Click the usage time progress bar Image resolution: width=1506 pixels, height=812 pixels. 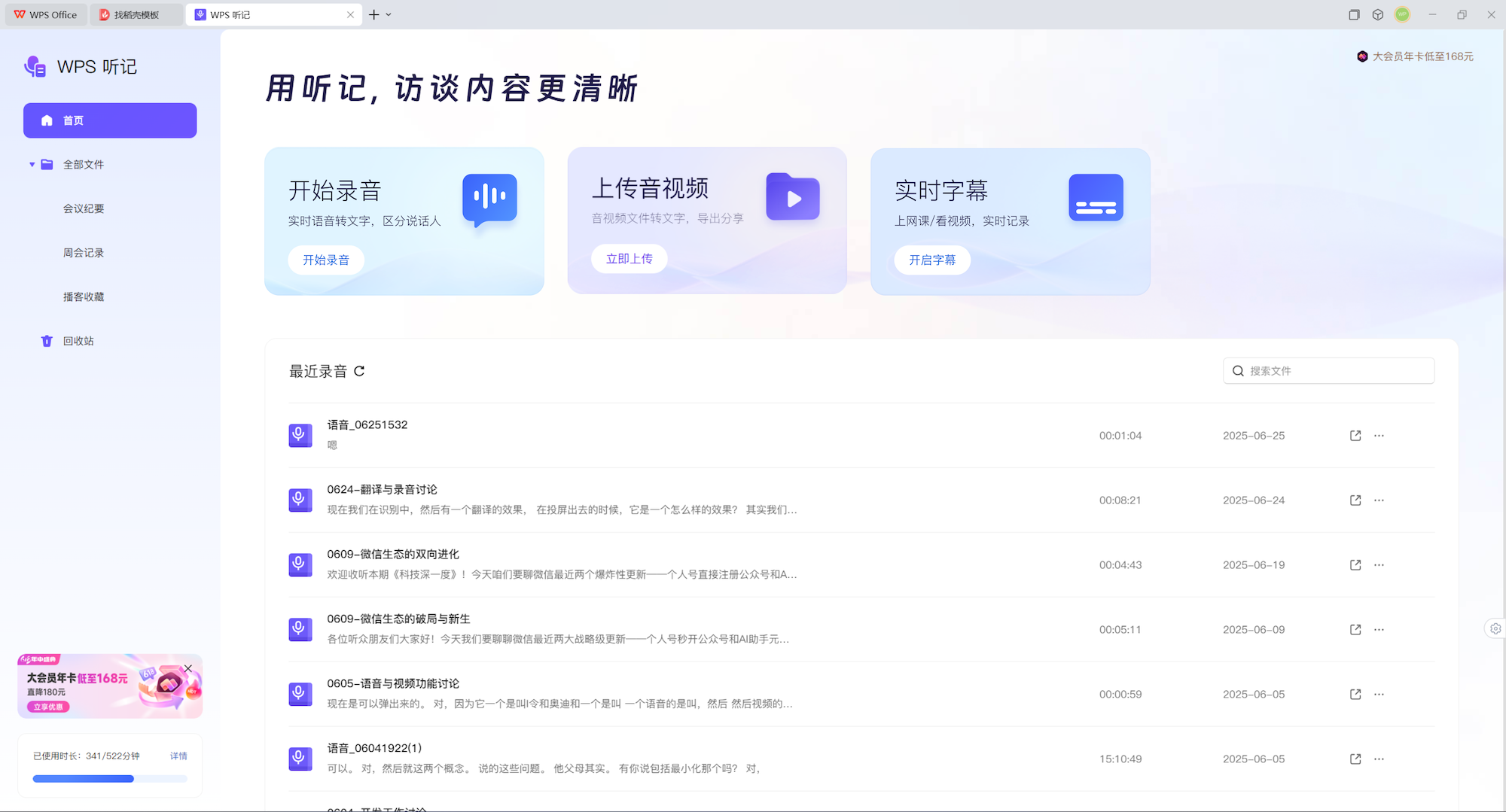[110, 779]
